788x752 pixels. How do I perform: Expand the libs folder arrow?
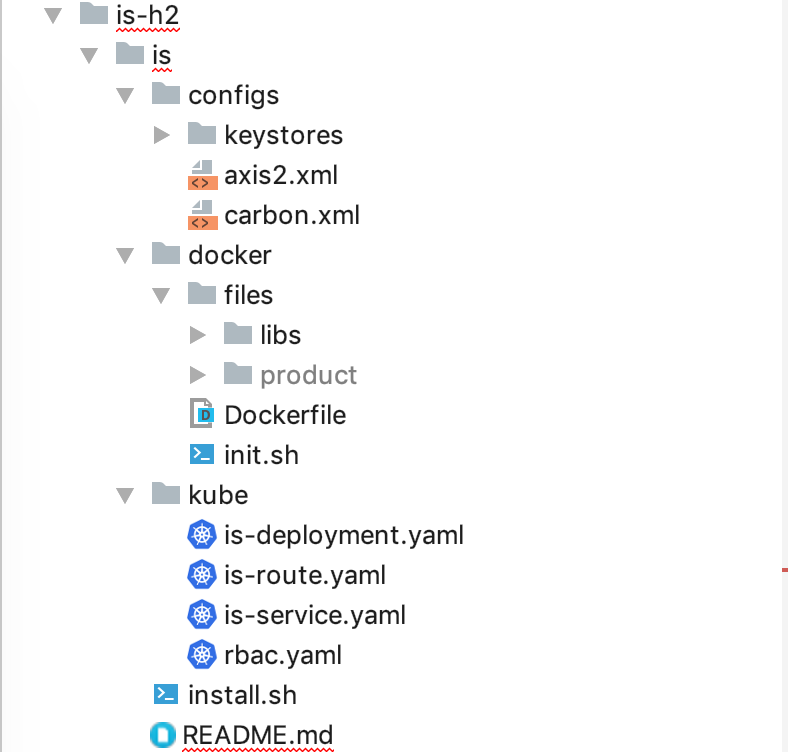coord(198,335)
